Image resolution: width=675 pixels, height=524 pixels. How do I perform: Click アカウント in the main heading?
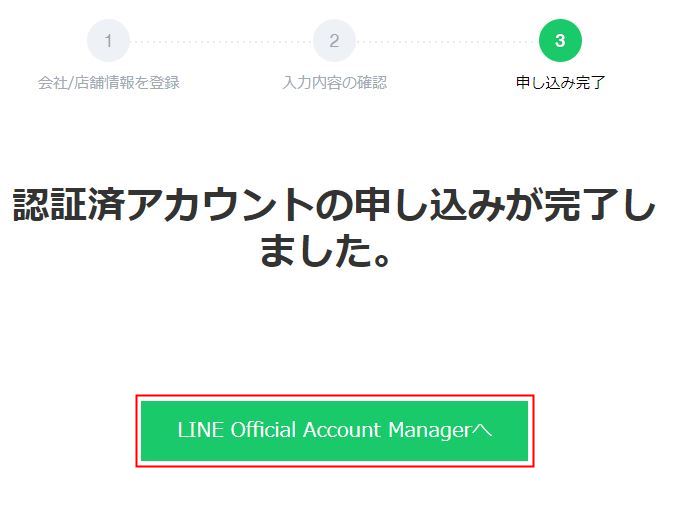click(x=222, y=205)
